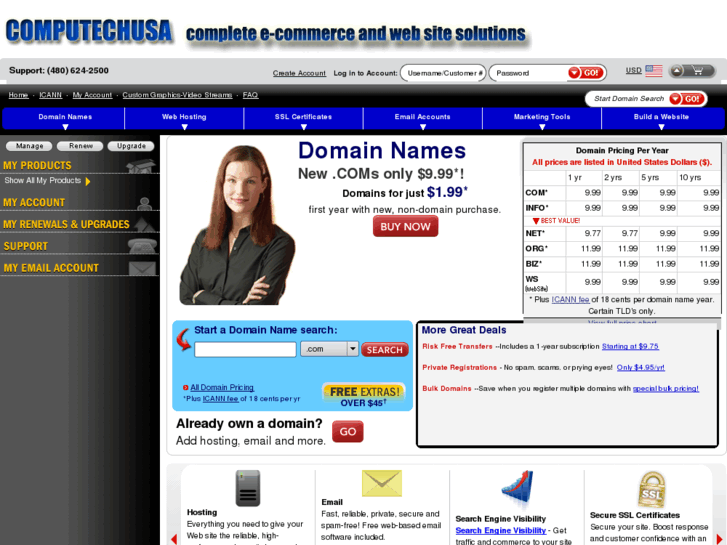Click the left carousel arrow
The image size is (727, 545).
174,539
